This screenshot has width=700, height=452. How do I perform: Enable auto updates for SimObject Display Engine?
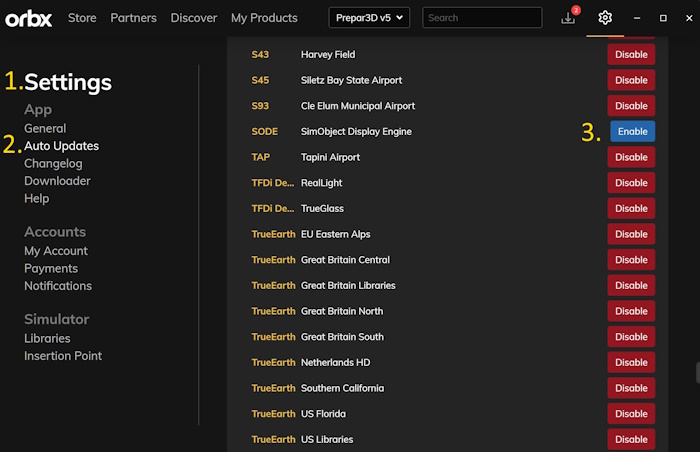[633, 132]
